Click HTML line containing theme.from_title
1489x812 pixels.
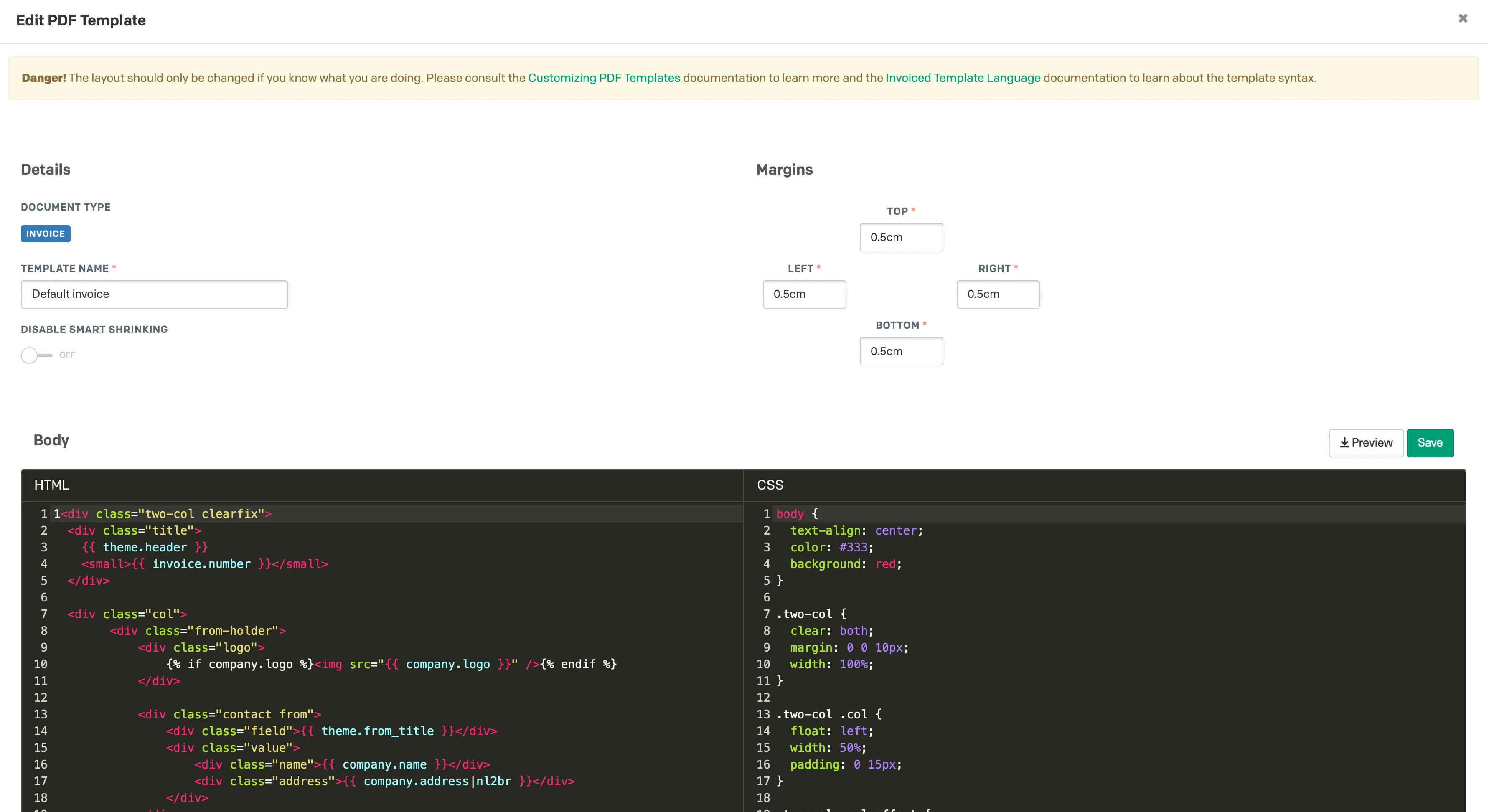click(332, 731)
